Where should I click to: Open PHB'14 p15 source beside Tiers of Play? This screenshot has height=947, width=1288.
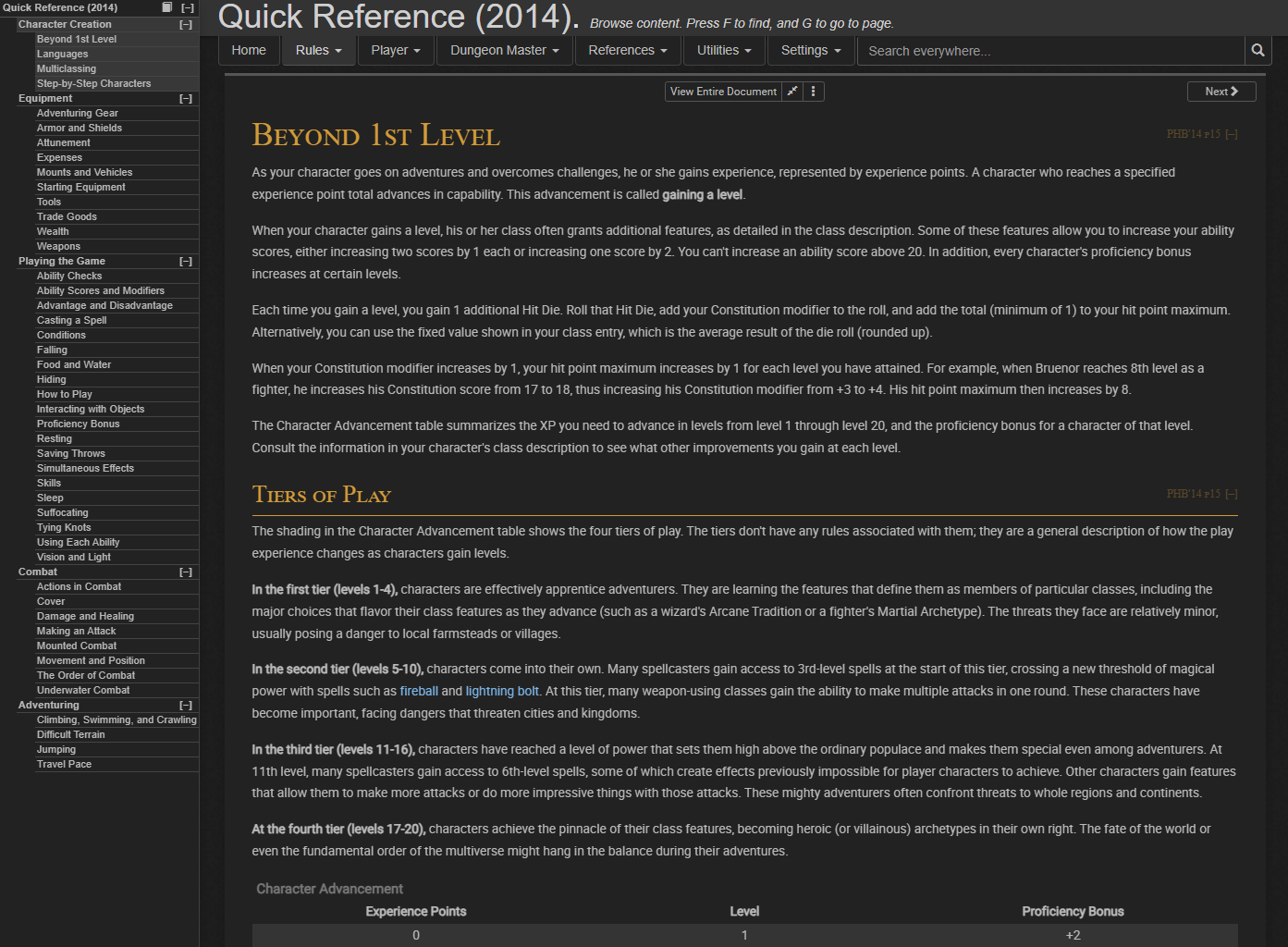click(x=1193, y=495)
